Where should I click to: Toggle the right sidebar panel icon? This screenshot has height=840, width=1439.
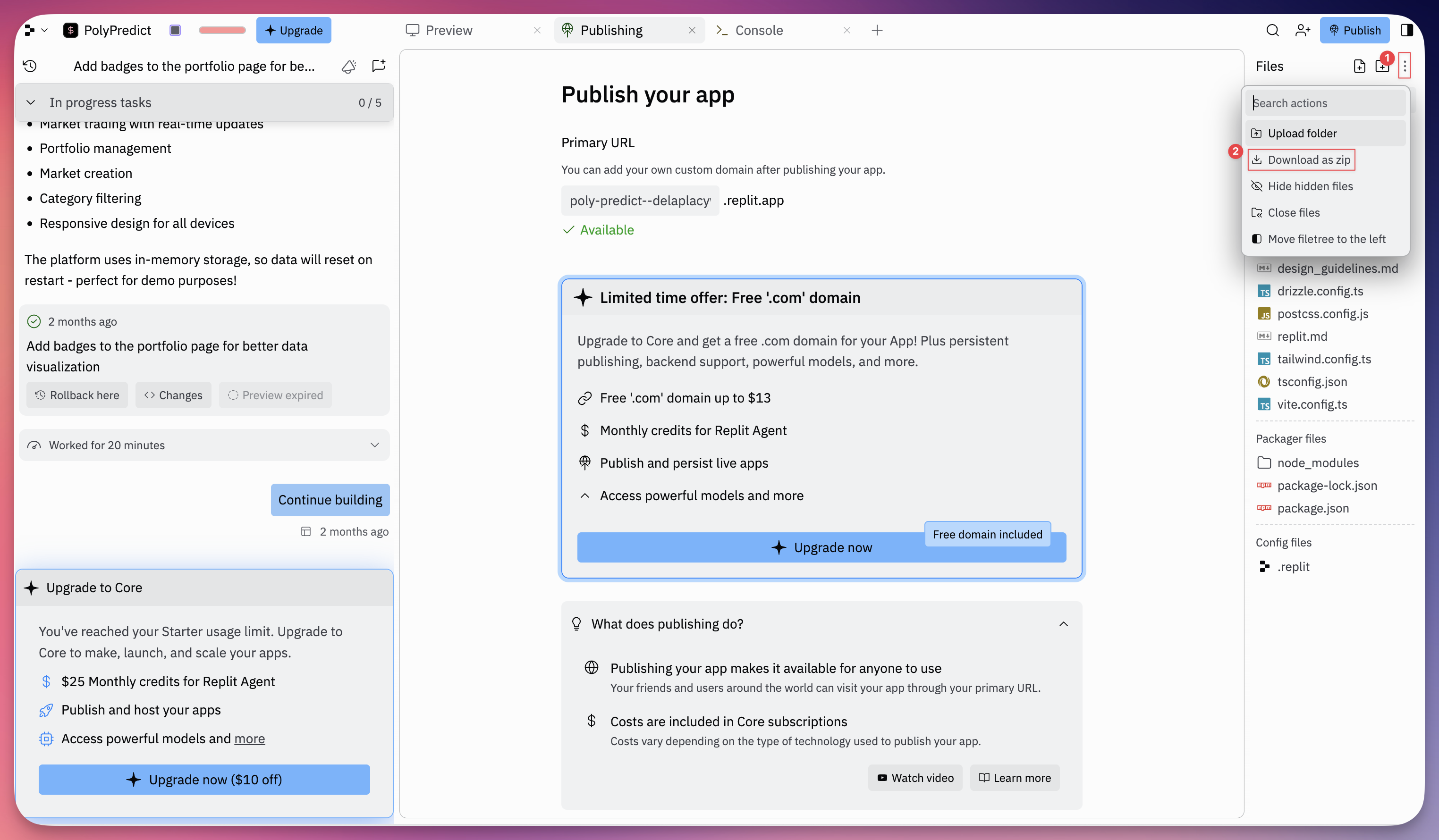tap(1406, 30)
